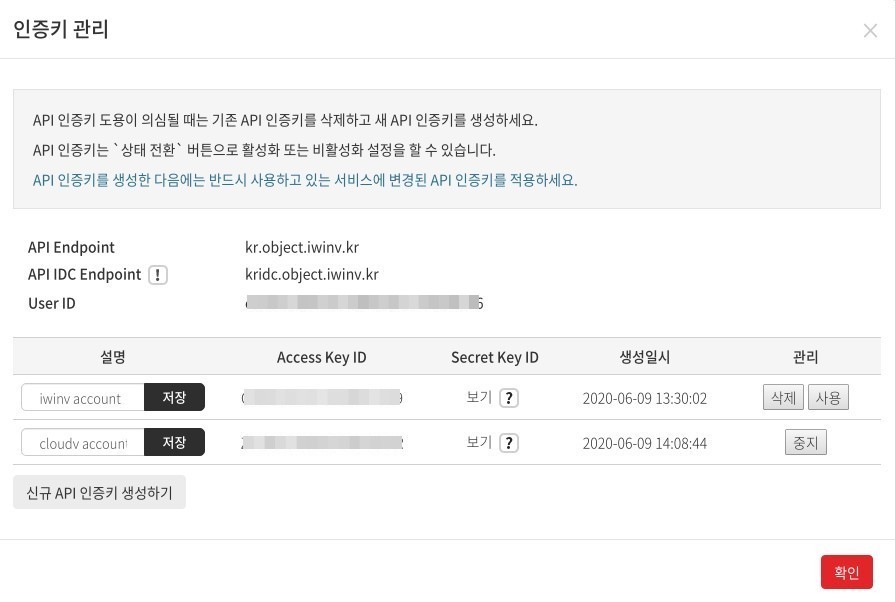This screenshot has width=895, height=602.
Task: Focus the iwinv account description field
Action: (x=83, y=398)
